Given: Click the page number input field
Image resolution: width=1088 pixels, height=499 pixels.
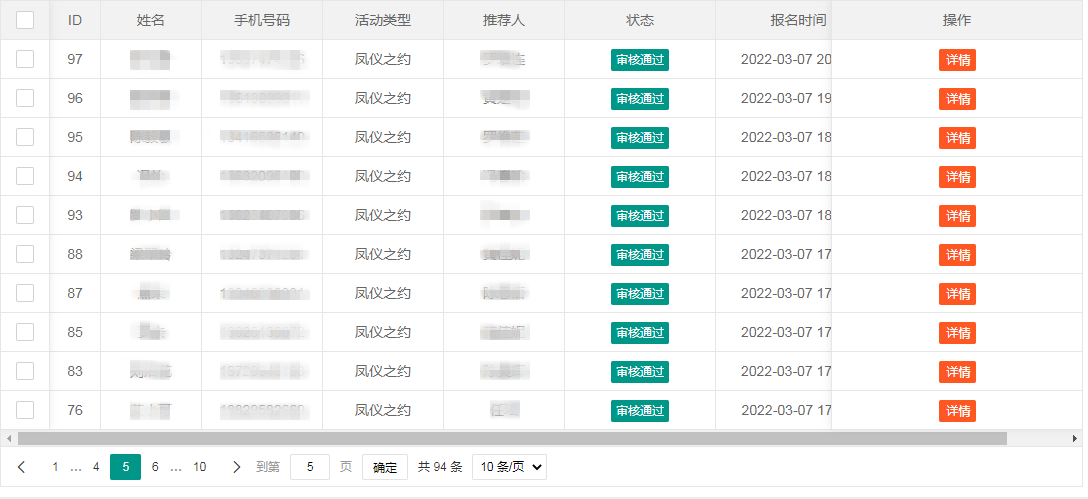Looking at the screenshot, I should point(310,467).
